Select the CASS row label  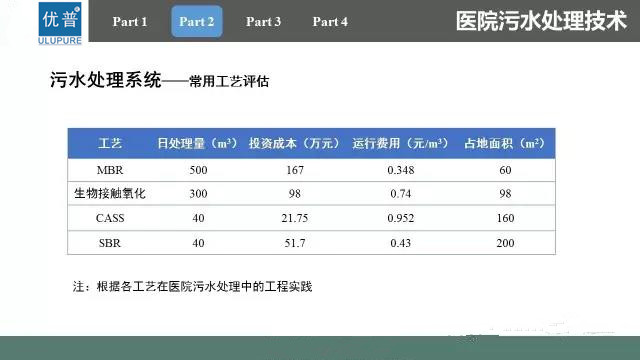click(110, 218)
